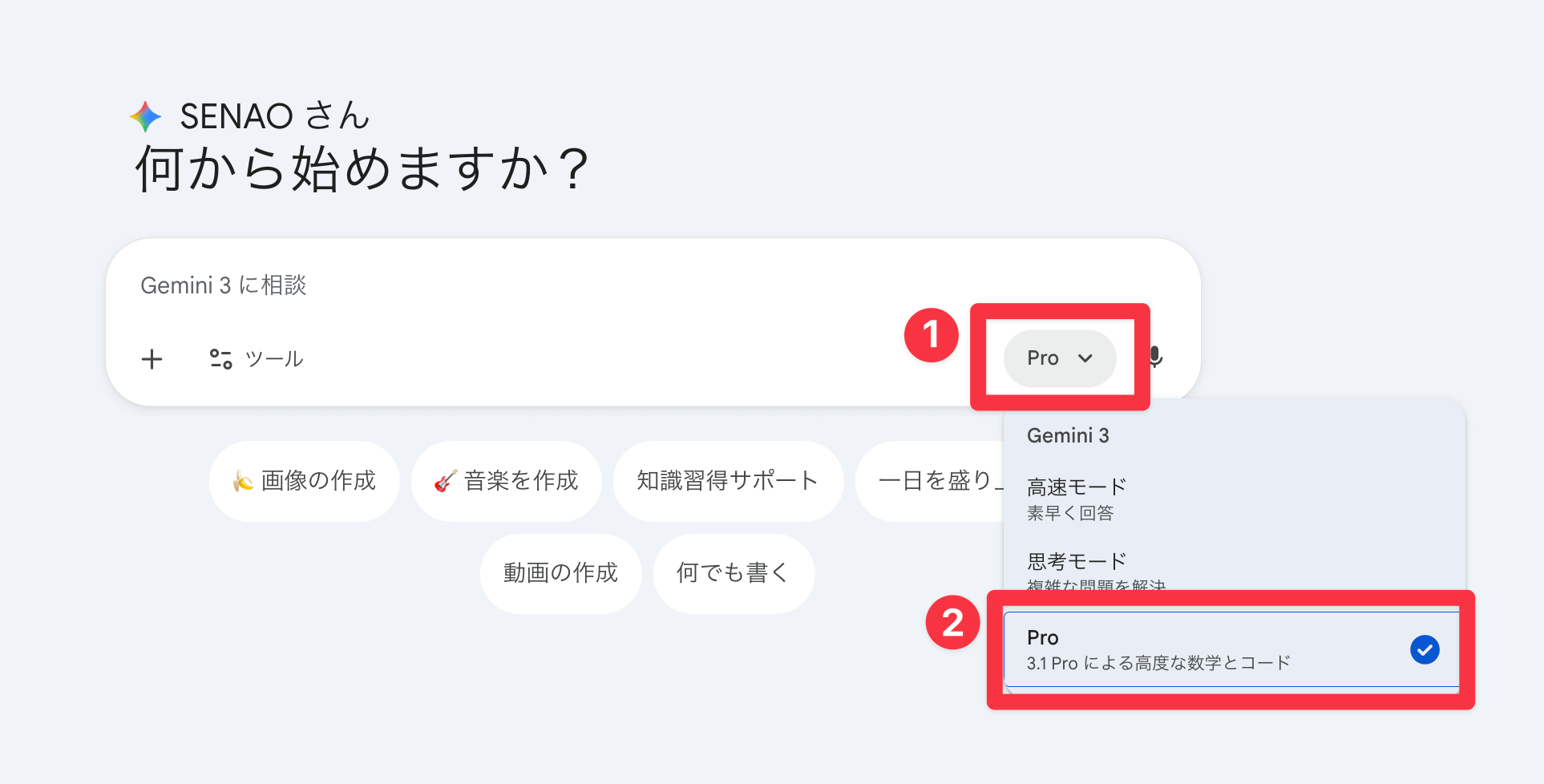Select 高速モード from model menu
1544x784 pixels.
[x=1076, y=498]
